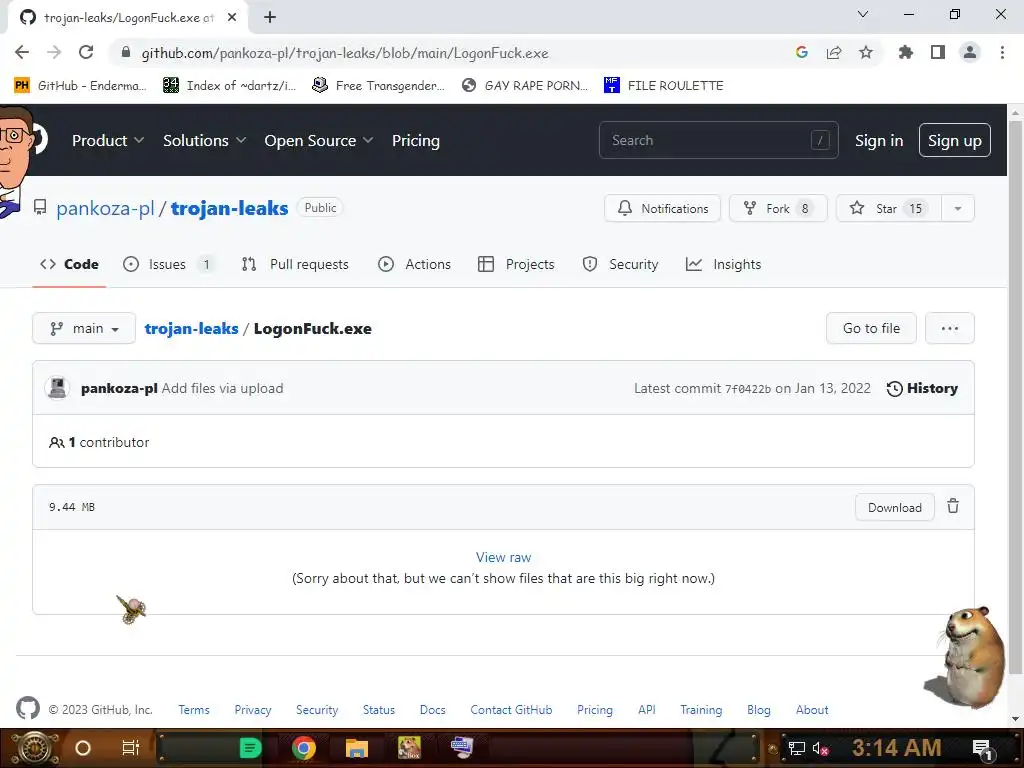1024x768 pixels.
Task: View the file History
Action: (x=922, y=388)
